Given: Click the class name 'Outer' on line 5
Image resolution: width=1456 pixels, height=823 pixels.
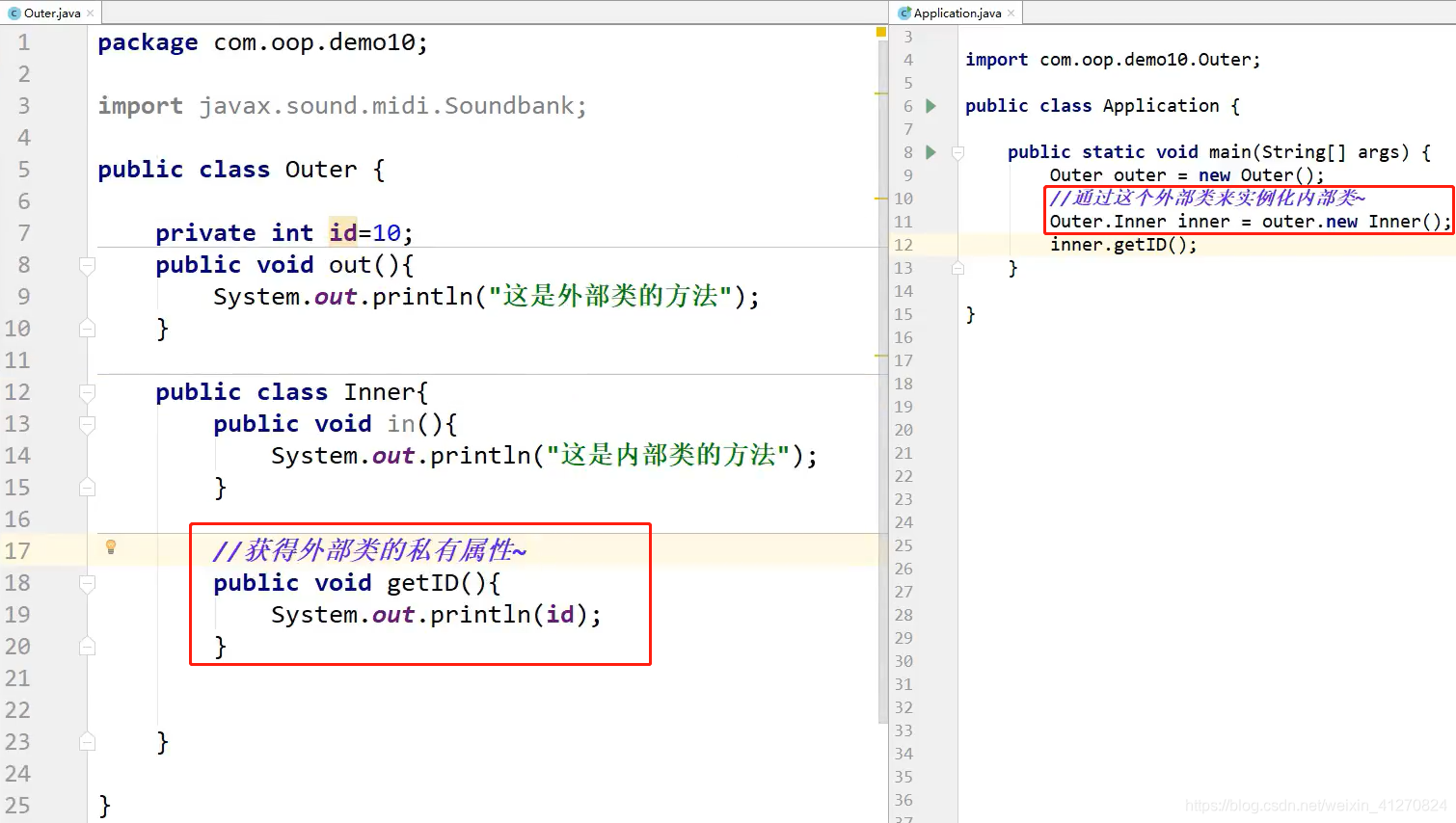Looking at the screenshot, I should pos(321,170).
